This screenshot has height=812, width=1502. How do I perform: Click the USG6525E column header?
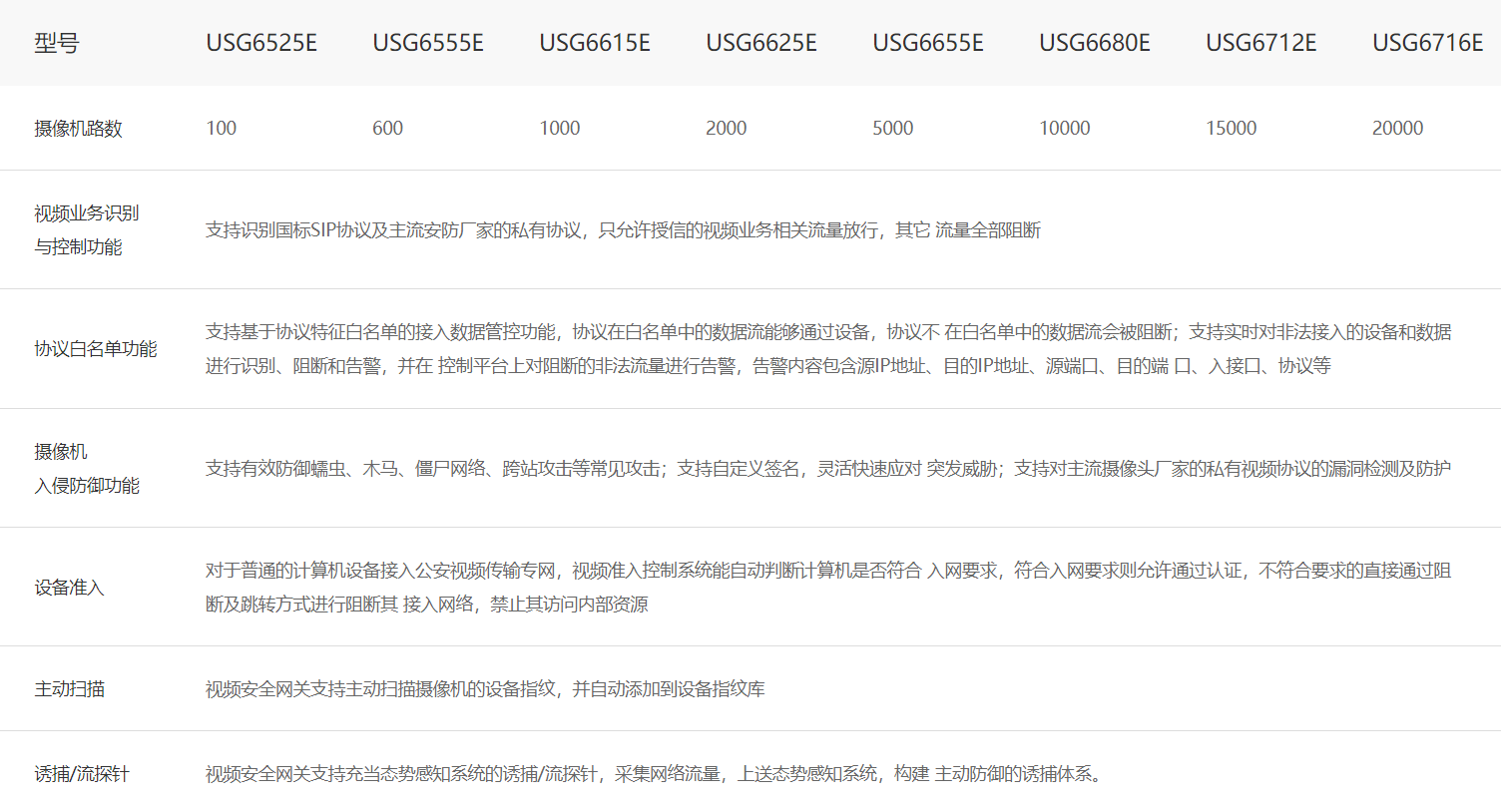point(261,43)
